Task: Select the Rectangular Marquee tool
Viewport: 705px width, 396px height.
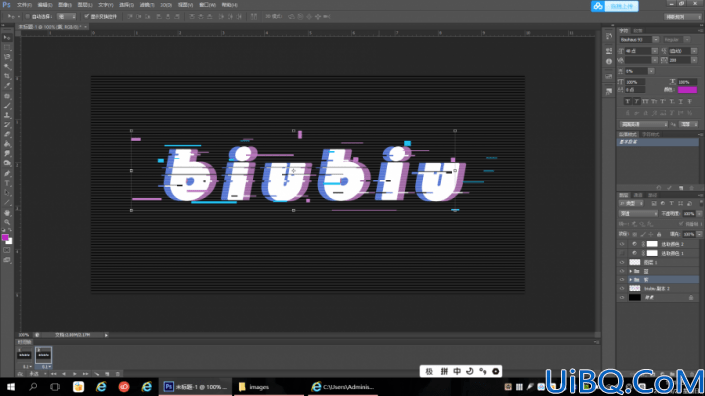Action: click(x=7, y=47)
